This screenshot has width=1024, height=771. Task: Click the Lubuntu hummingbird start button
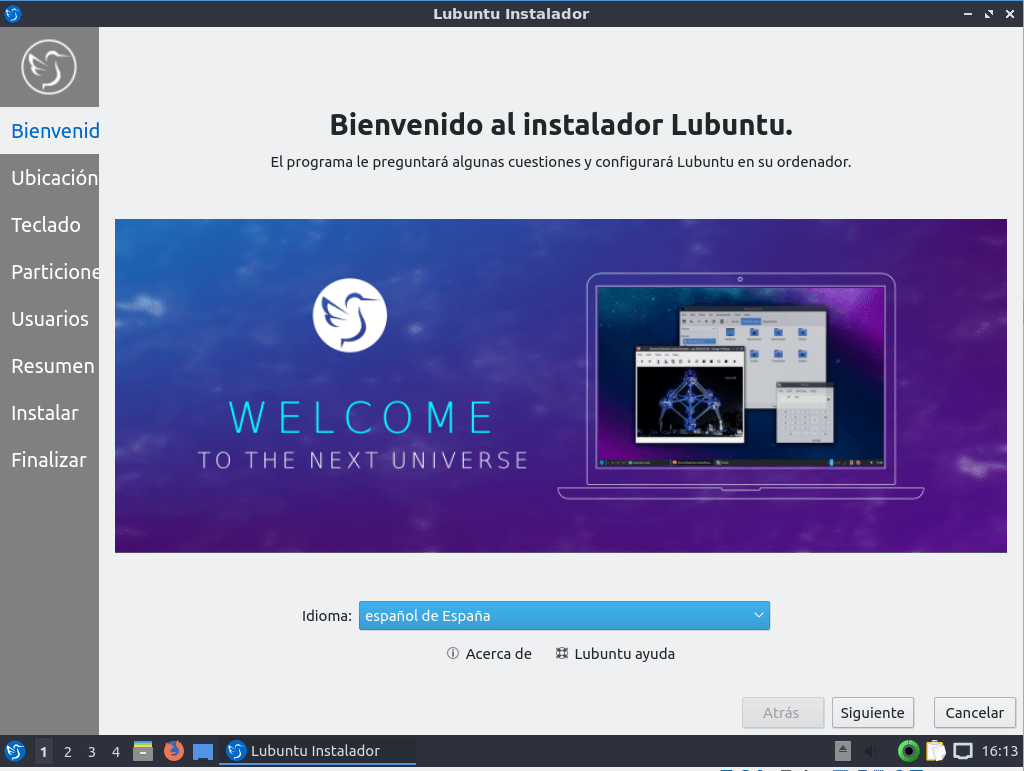coord(14,750)
